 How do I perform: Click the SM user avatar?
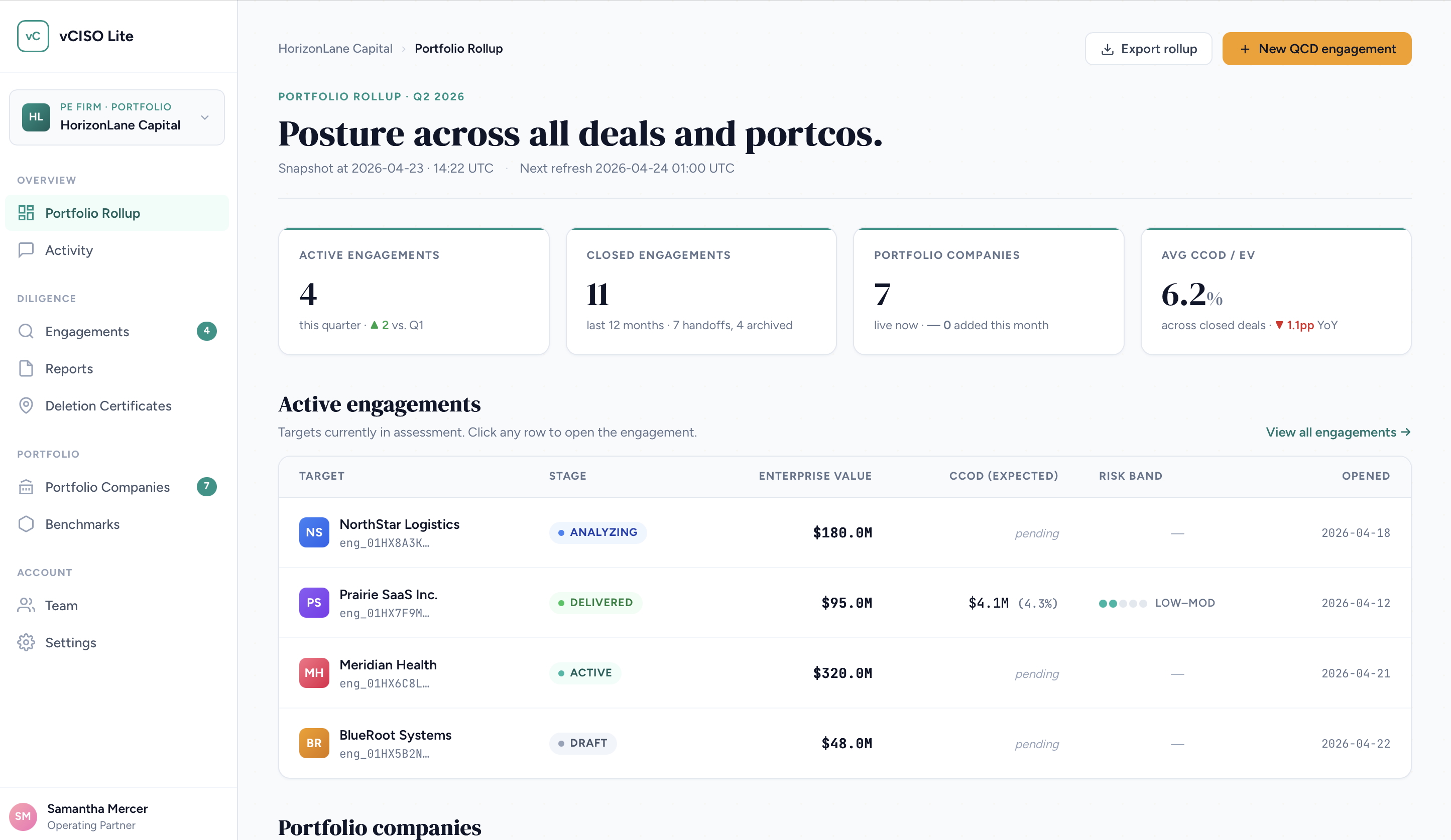click(23, 816)
